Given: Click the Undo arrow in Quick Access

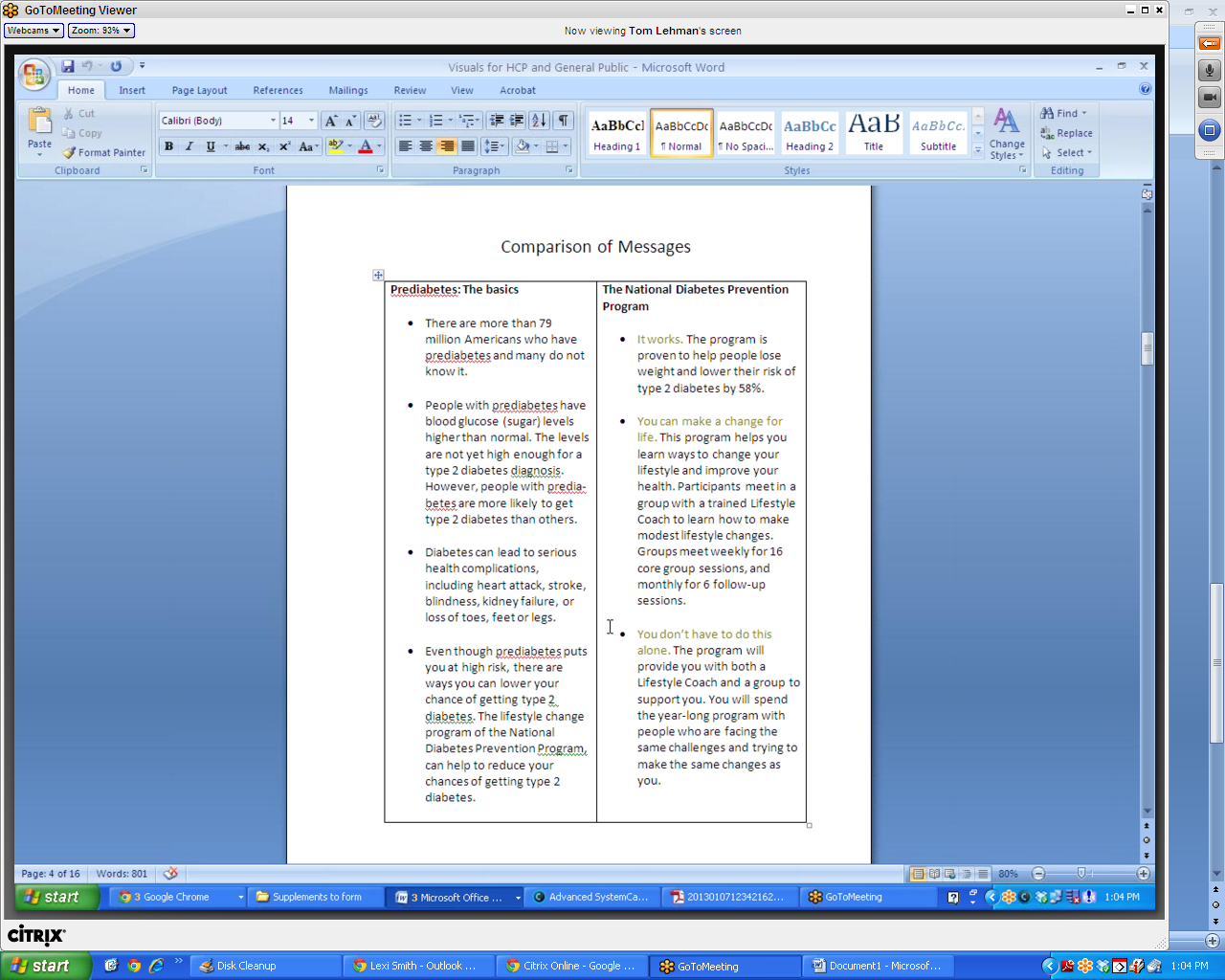Looking at the screenshot, I should pyautogui.click(x=87, y=66).
